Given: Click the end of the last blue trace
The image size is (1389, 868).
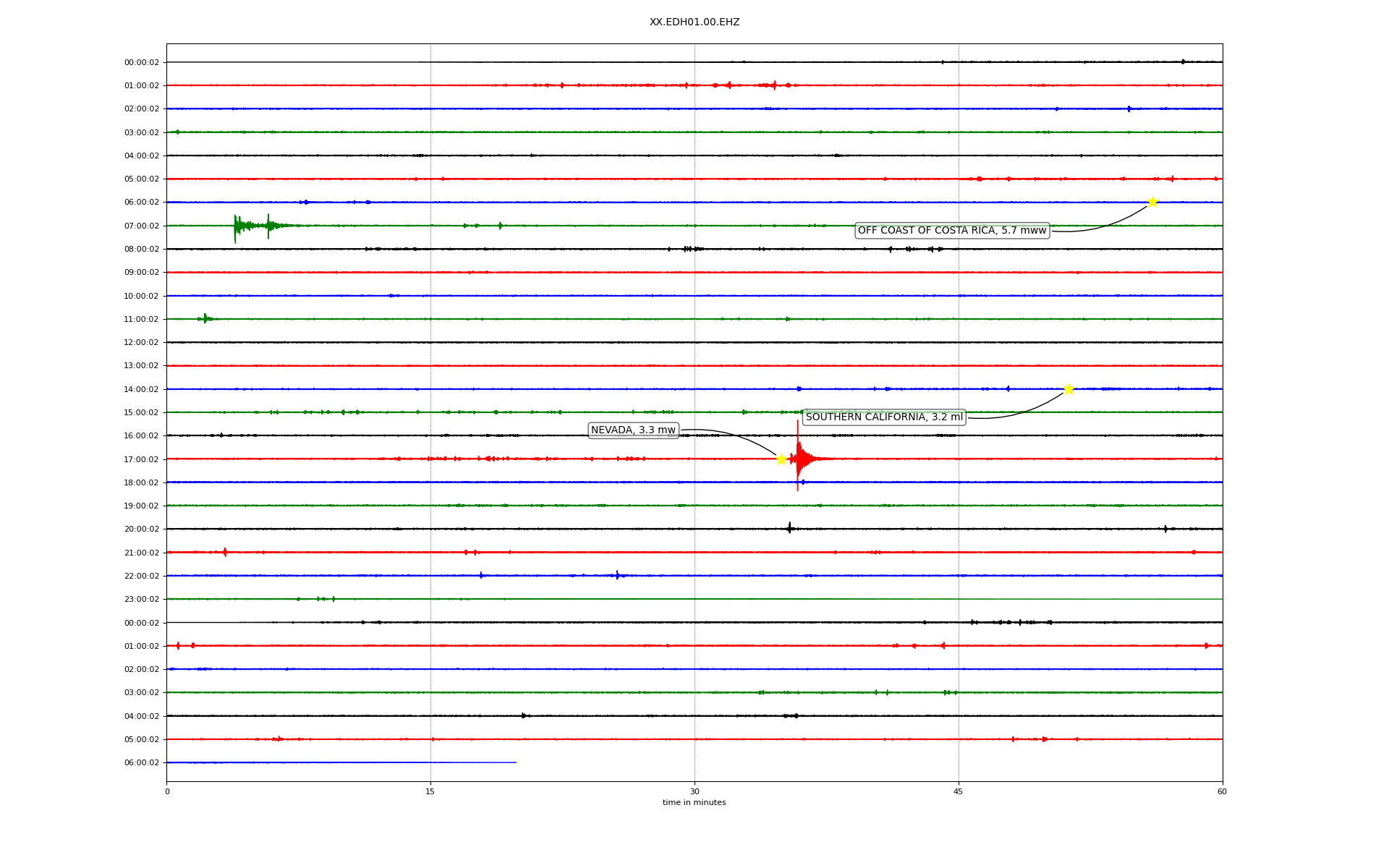Looking at the screenshot, I should click(515, 762).
